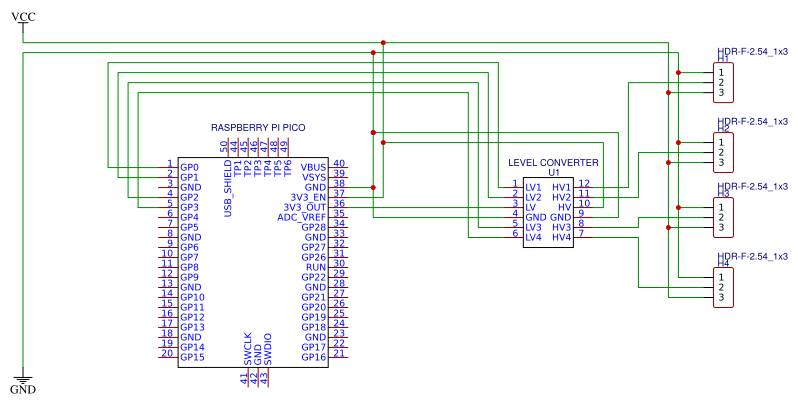Select the TP6 test point label
The image size is (798, 406).
tap(288, 168)
